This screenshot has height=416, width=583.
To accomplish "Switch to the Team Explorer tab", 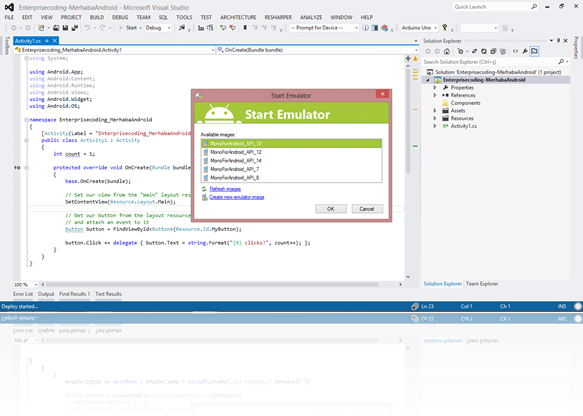I will (482, 284).
